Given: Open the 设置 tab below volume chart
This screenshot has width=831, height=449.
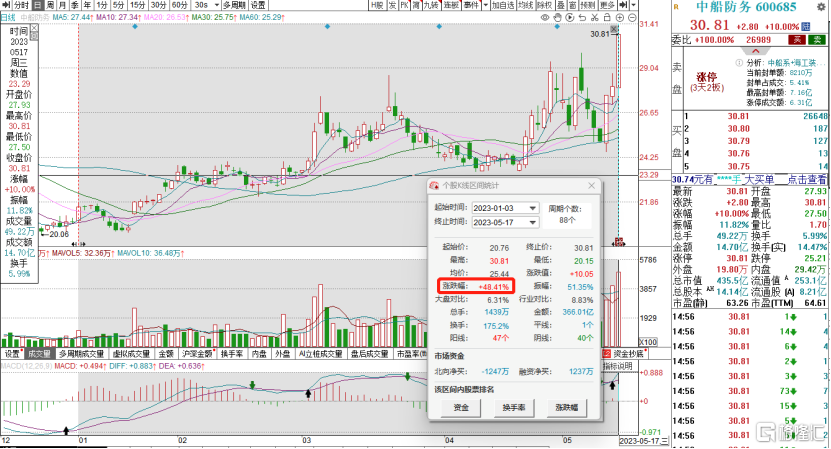Looking at the screenshot, I should coord(12,354).
